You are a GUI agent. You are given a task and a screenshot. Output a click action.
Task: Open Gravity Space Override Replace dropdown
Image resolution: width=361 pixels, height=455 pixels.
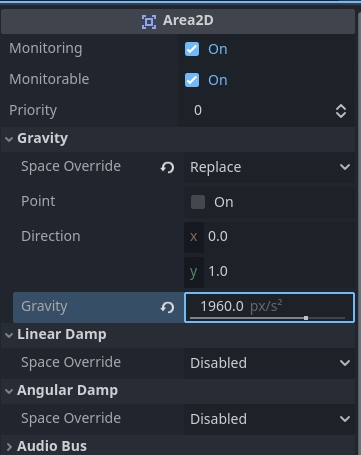[269, 167]
